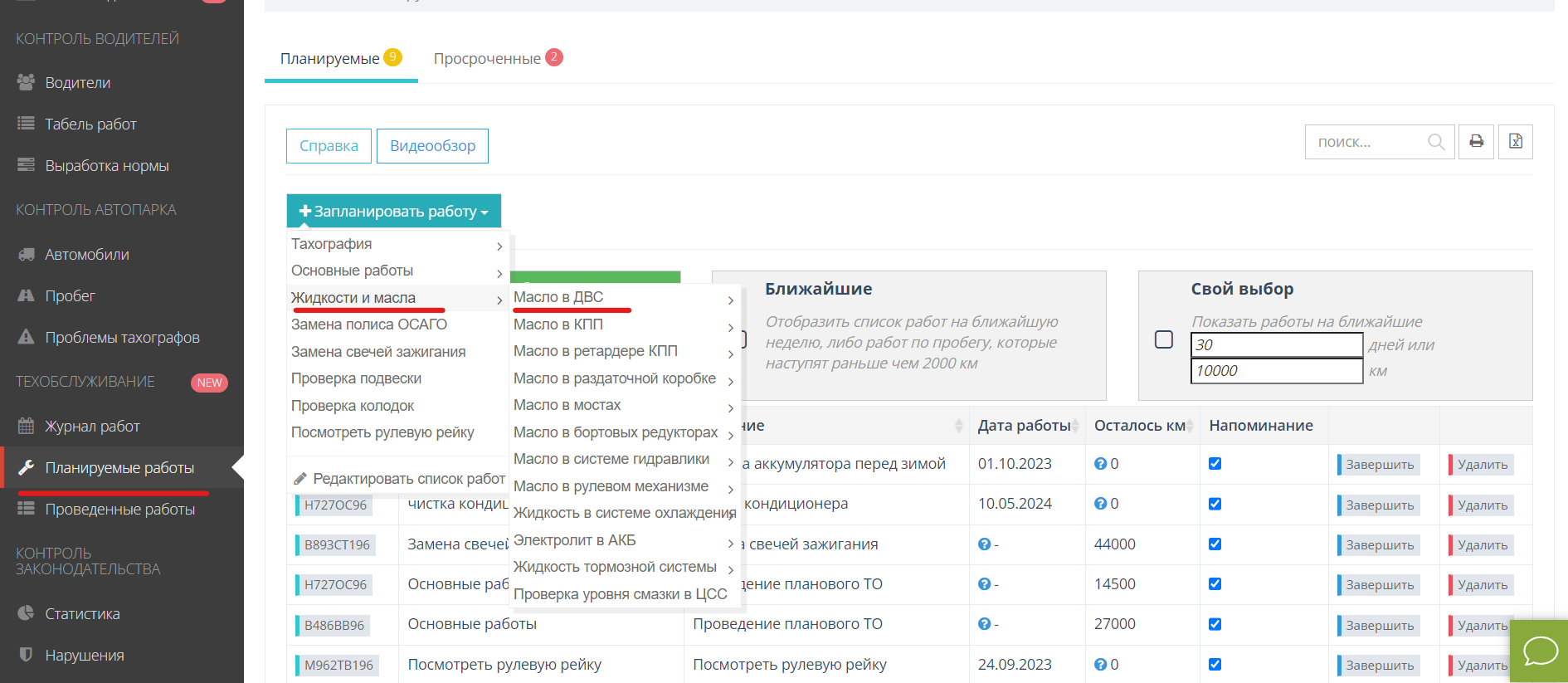The image size is (1568, 683).
Task: Open the Видеообзор button
Action: click(x=433, y=146)
